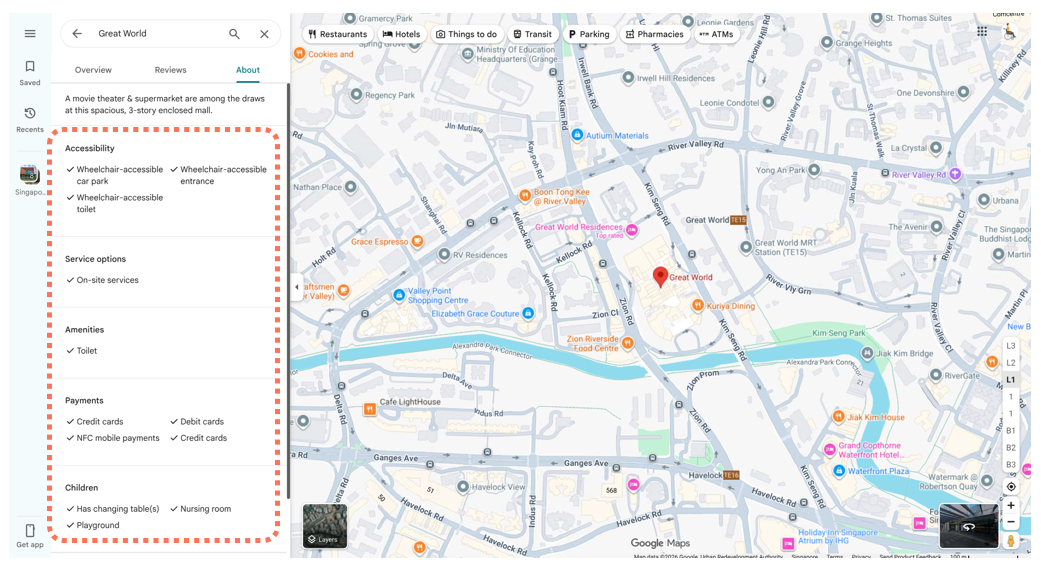
Task: Click the Cookies and restaurant marker
Action: [299, 54]
